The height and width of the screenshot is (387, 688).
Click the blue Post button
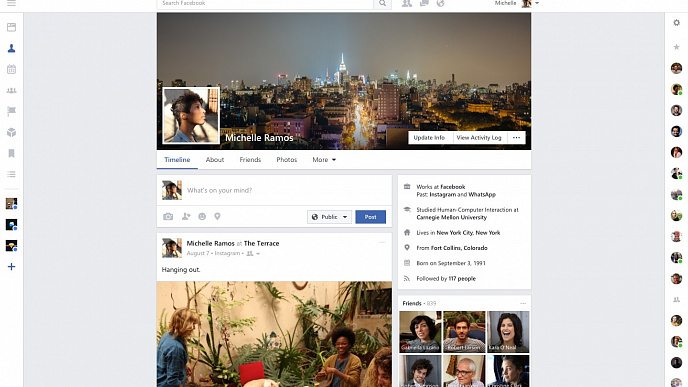pos(370,217)
